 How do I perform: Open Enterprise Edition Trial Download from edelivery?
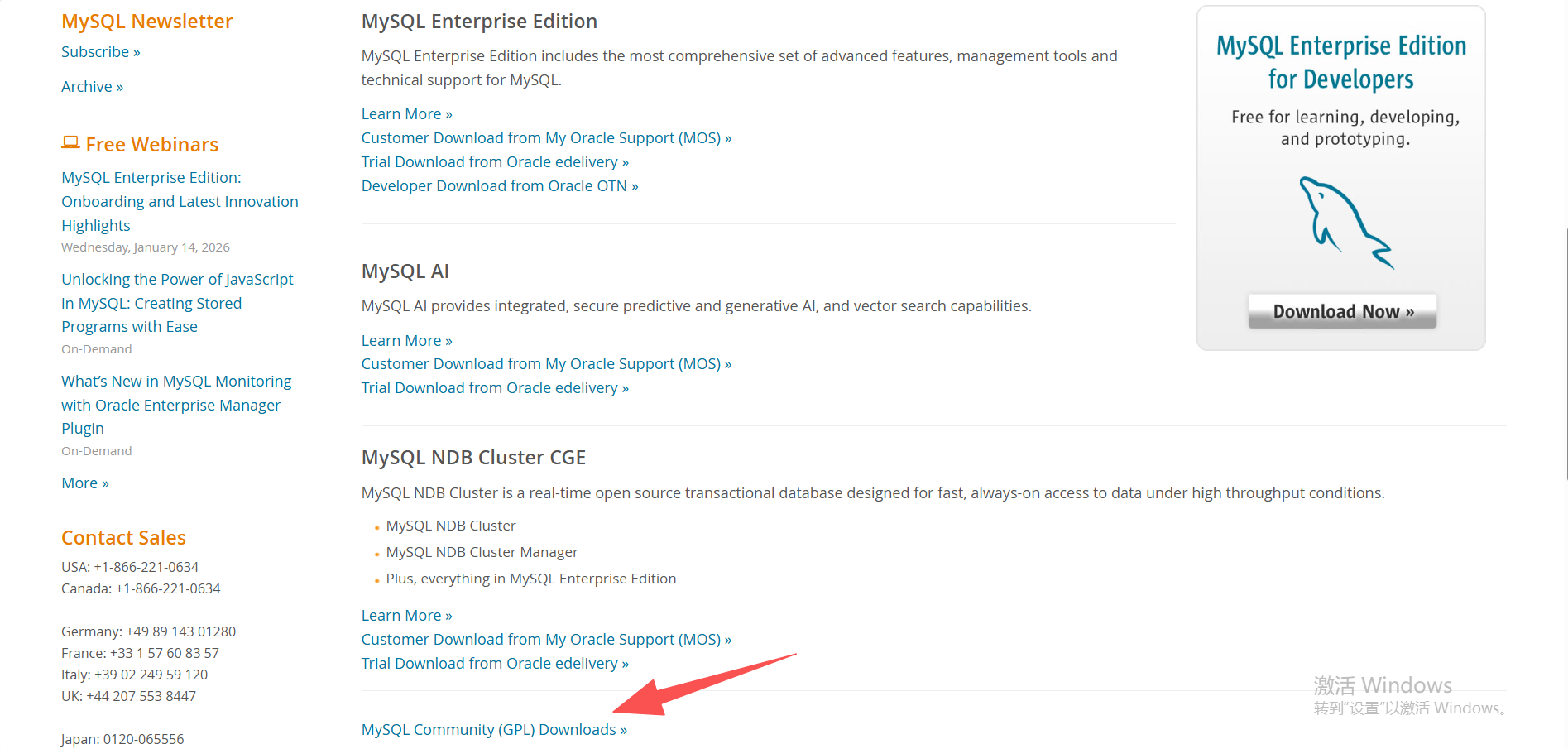(x=495, y=161)
